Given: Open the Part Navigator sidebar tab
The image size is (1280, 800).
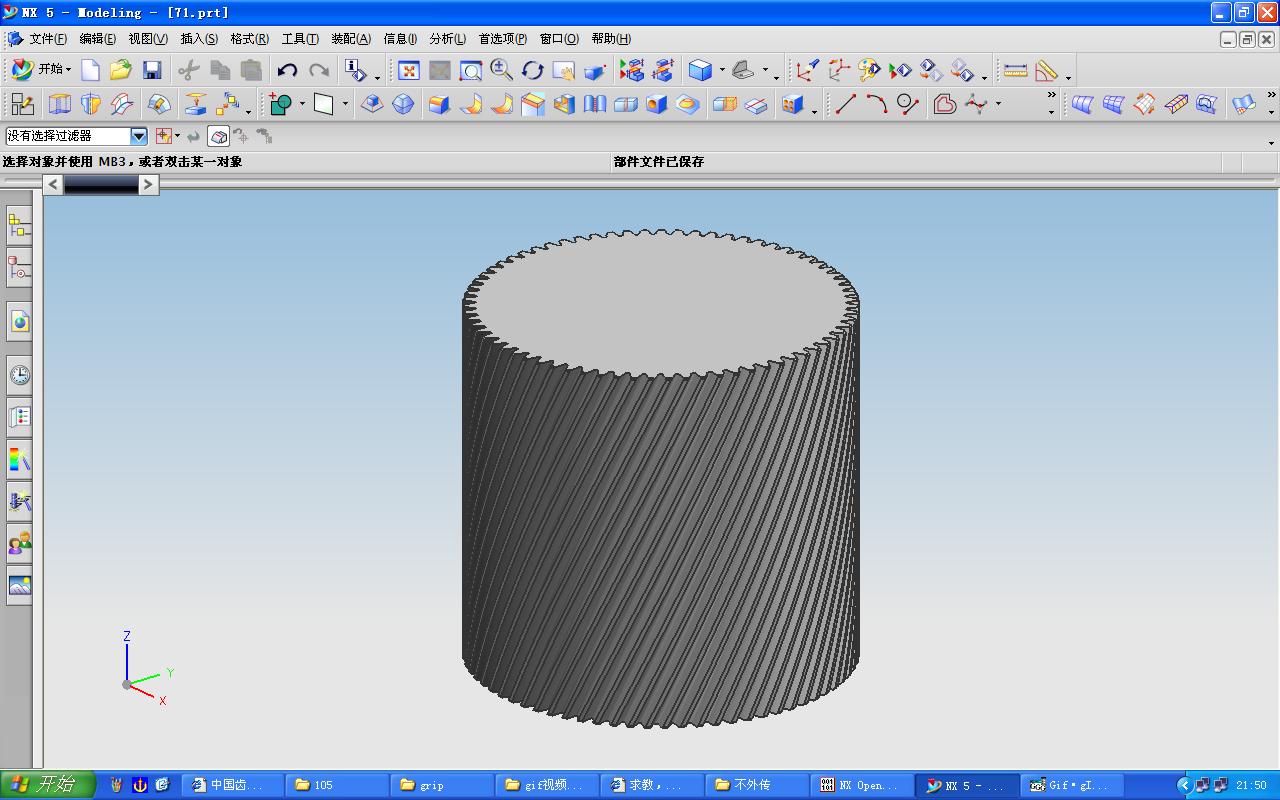Looking at the screenshot, I should point(19,267).
